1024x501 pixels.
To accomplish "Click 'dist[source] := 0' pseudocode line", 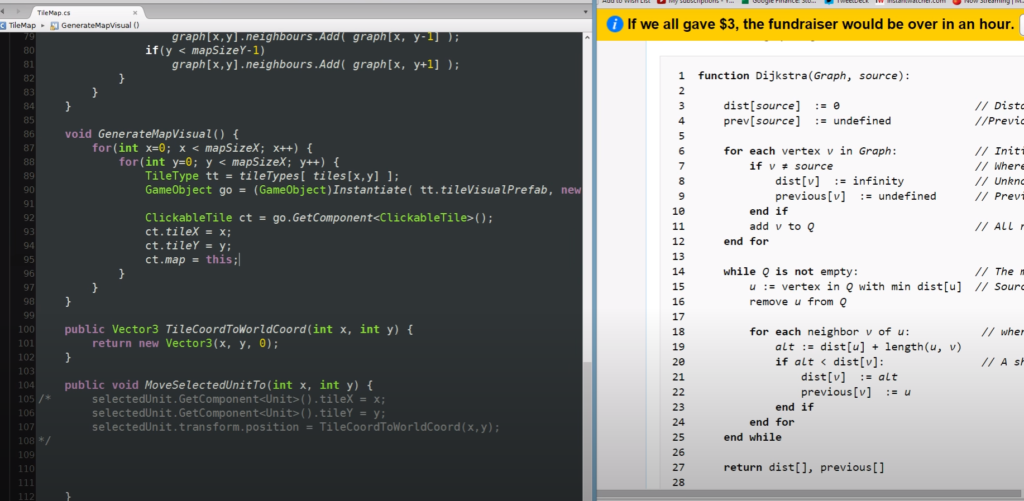I will 781,106.
